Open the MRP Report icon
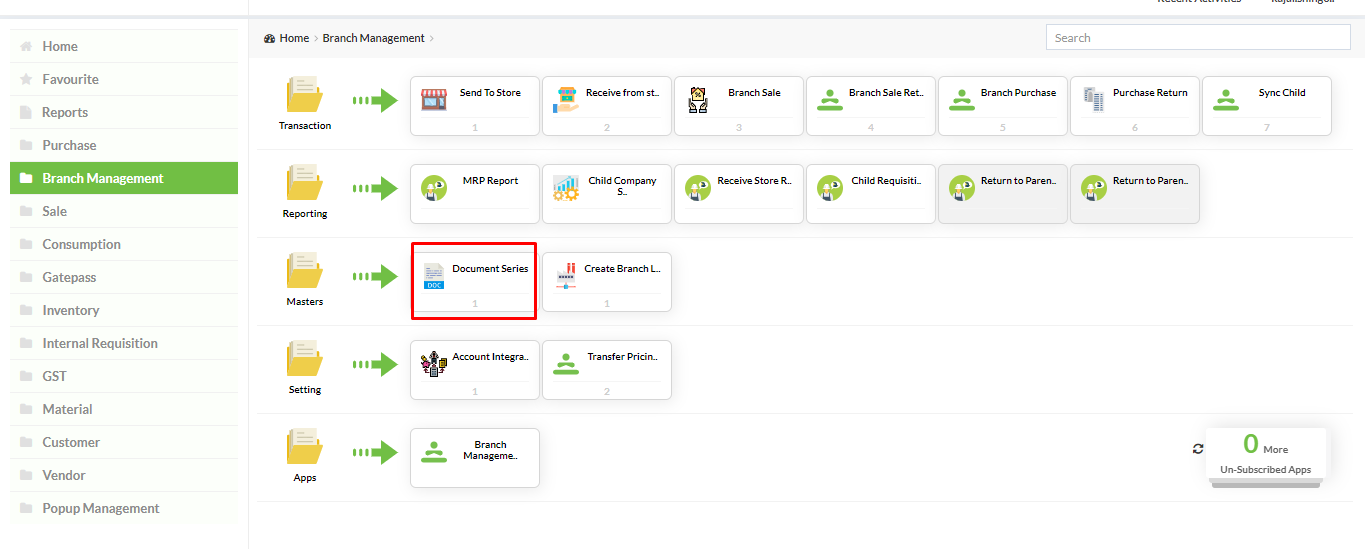The image size is (1365, 549). (x=433, y=188)
